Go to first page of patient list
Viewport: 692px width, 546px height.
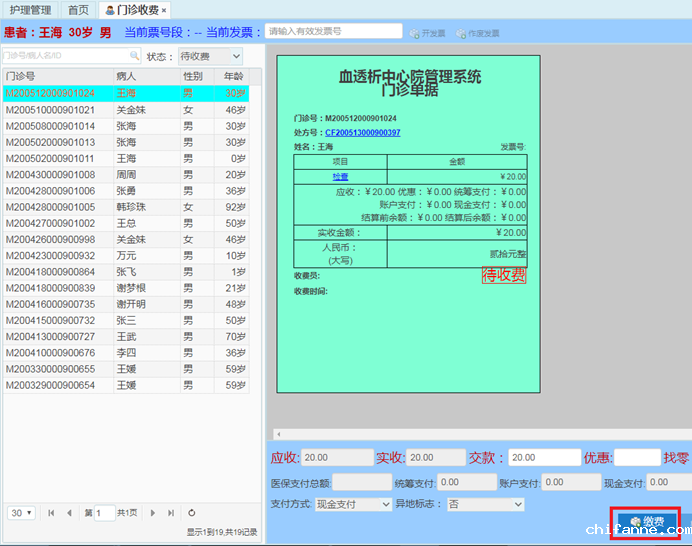point(51,513)
